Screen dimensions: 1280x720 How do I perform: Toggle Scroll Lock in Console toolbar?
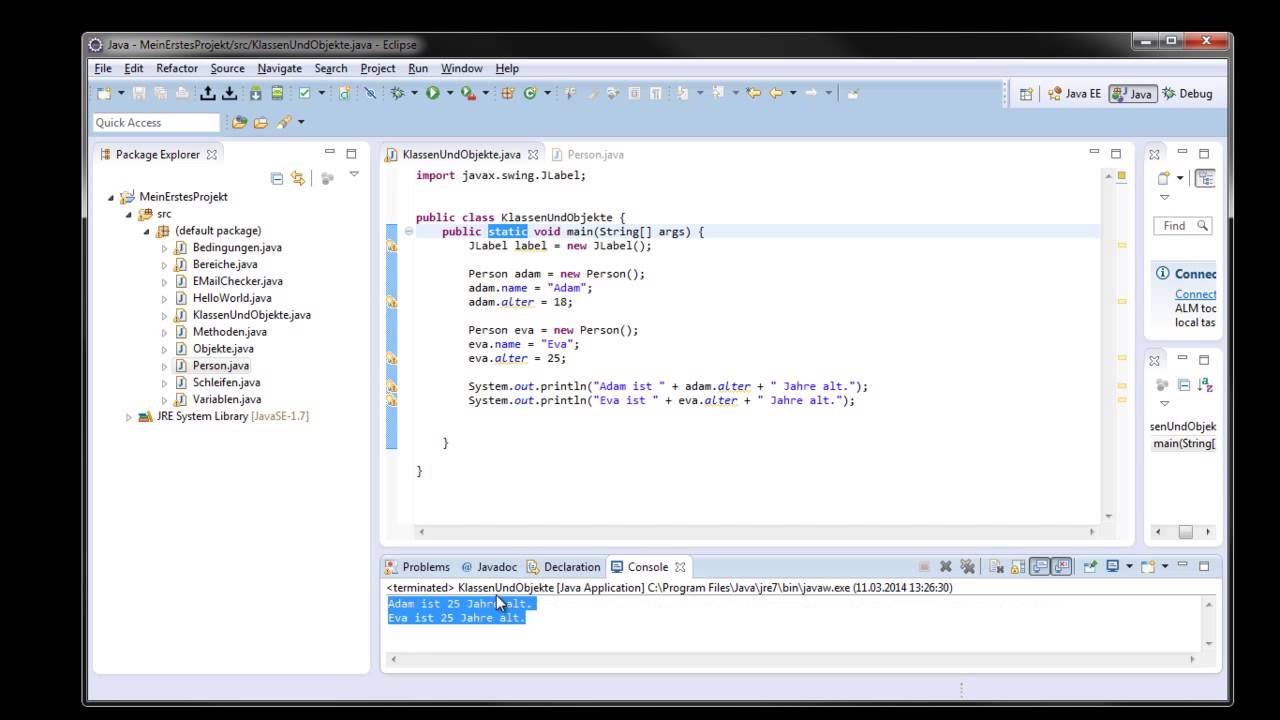pos(1018,566)
